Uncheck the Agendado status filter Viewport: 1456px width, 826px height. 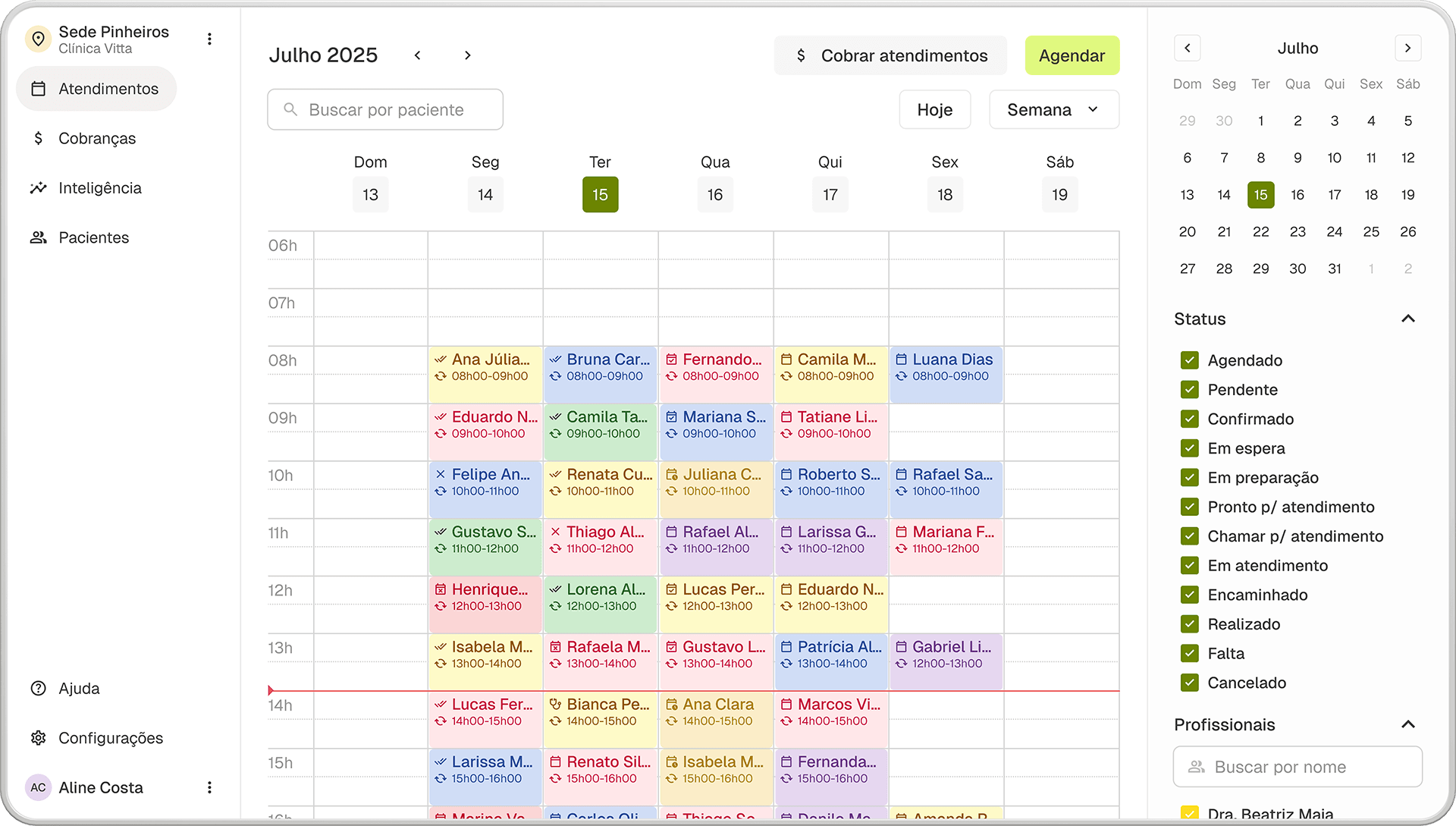1189,360
